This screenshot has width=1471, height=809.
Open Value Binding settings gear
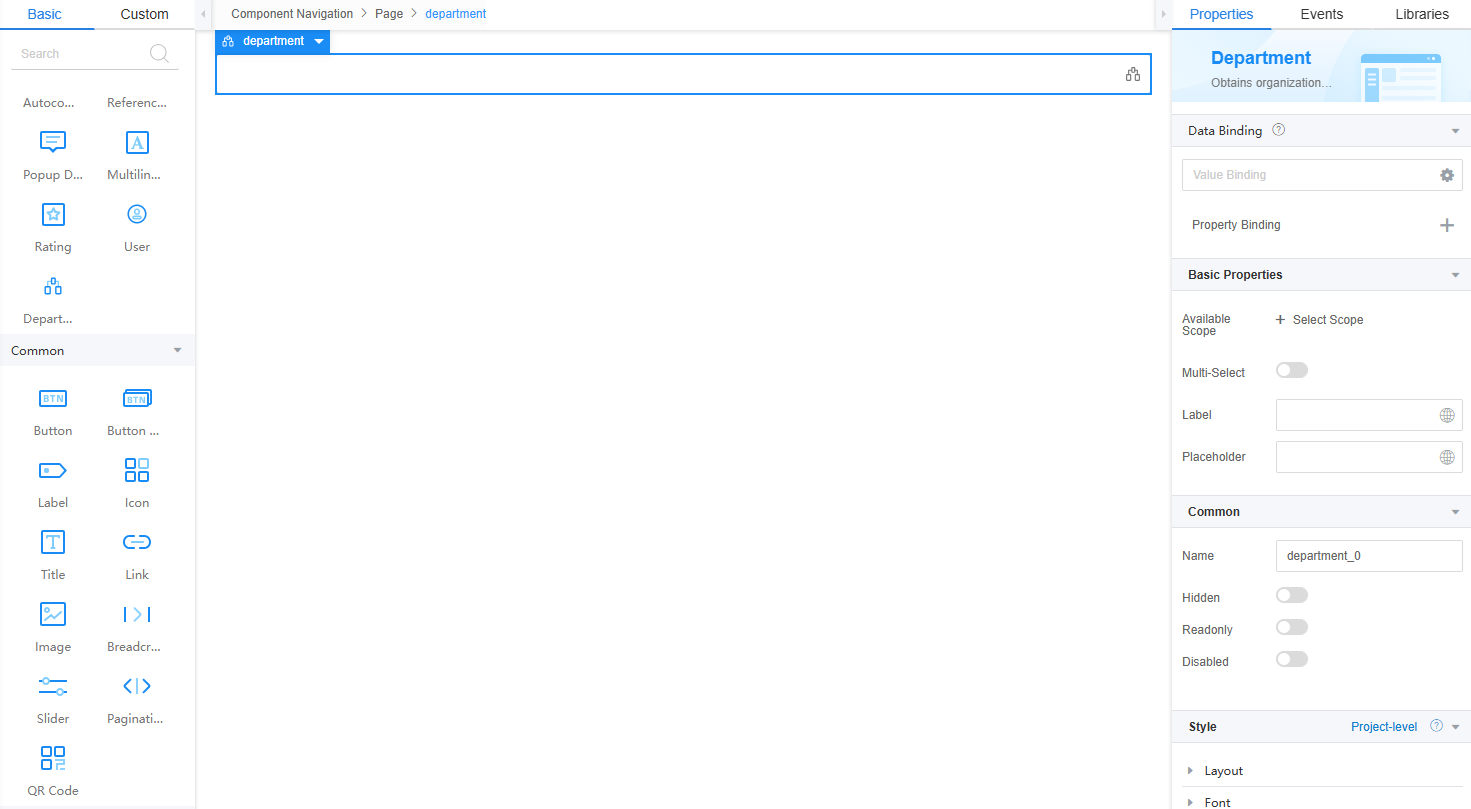pyautogui.click(x=1447, y=175)
